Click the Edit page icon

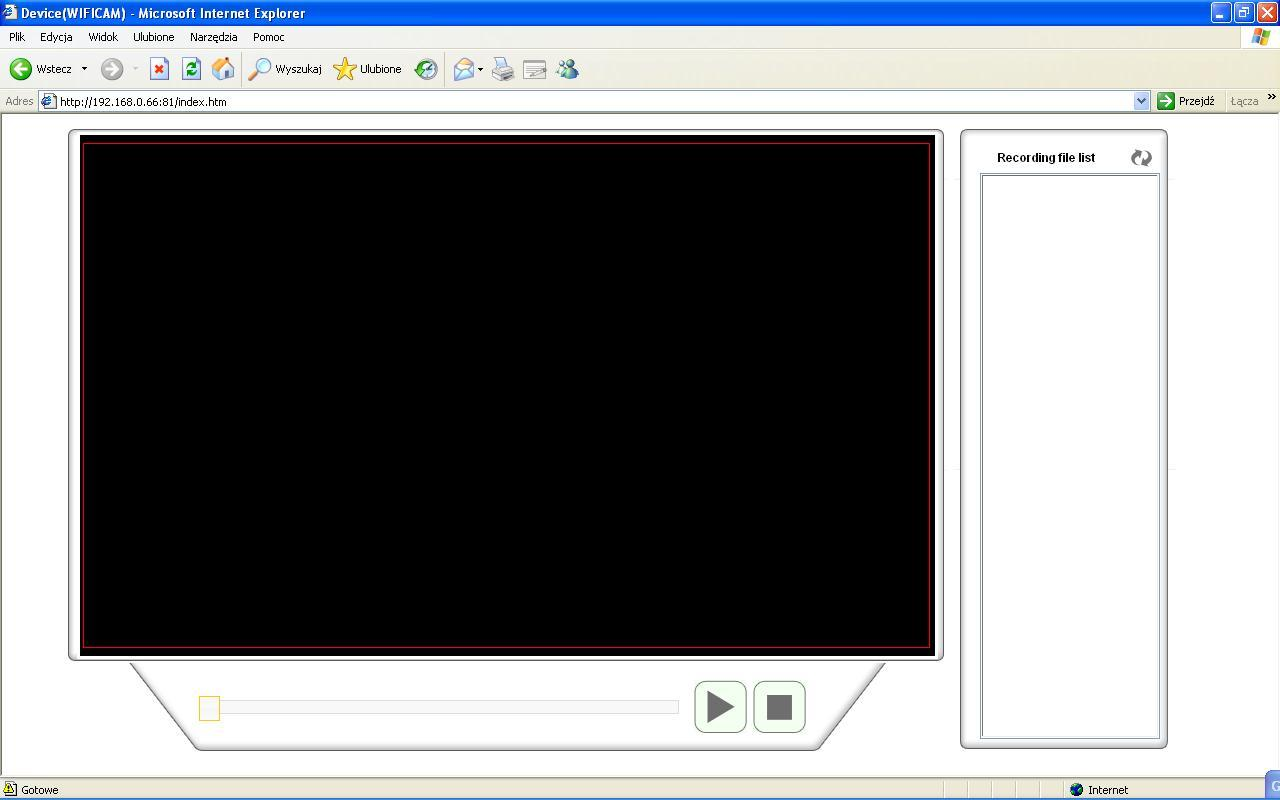click(535, 69)
